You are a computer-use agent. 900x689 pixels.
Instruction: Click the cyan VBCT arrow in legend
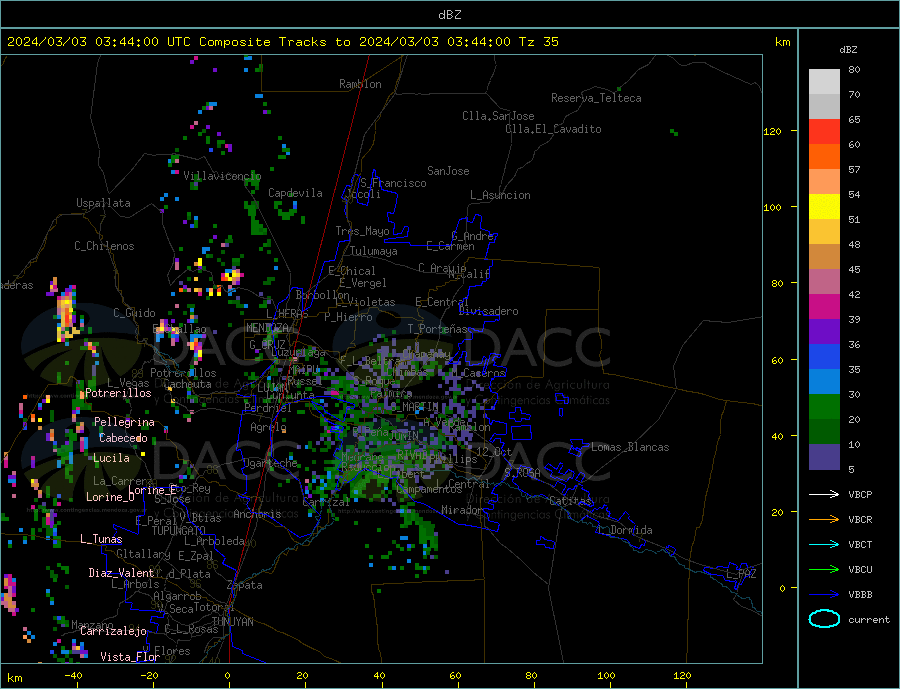(824, 544)
